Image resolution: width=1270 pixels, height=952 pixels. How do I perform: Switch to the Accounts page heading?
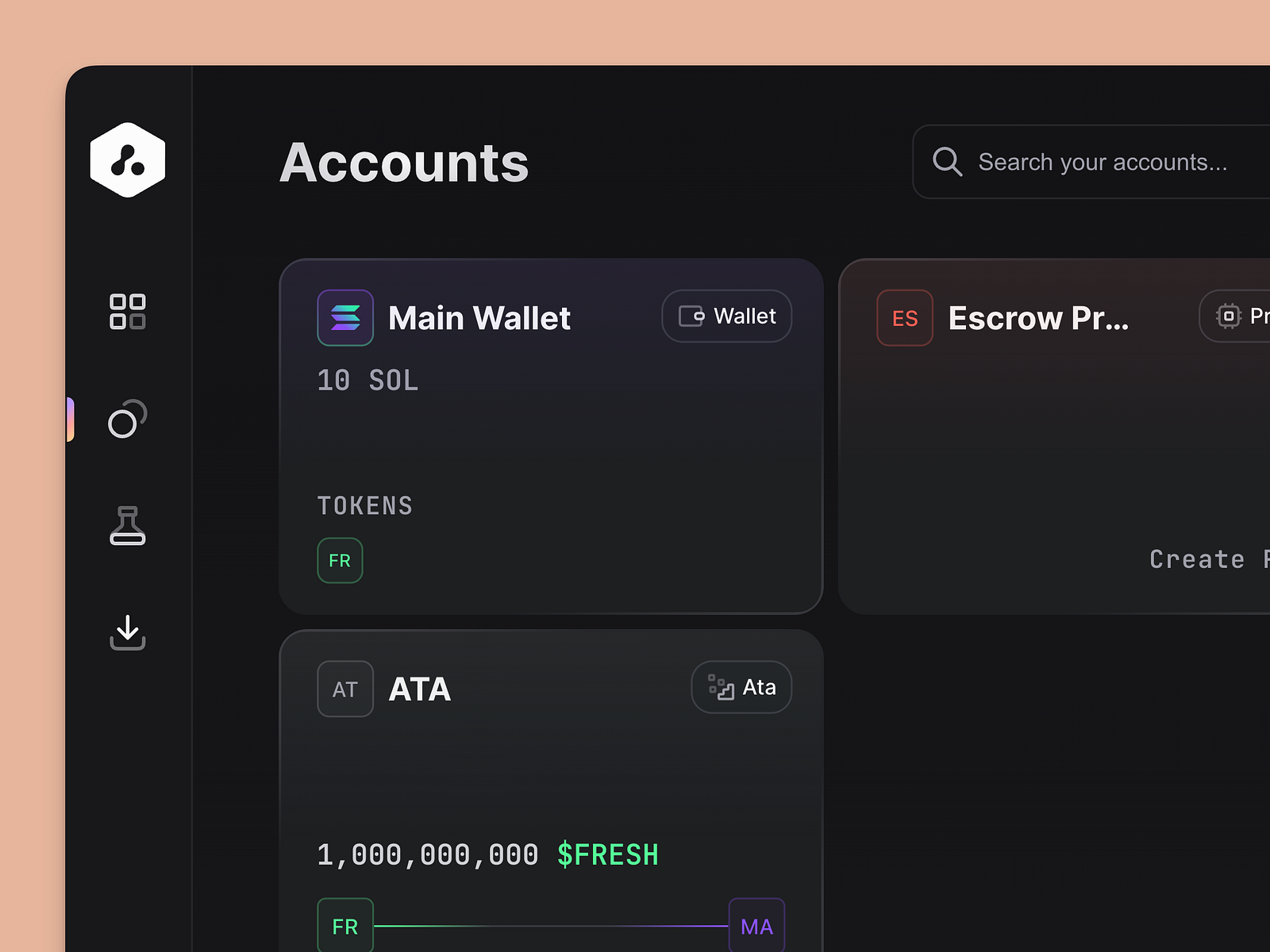pos(404,163)
